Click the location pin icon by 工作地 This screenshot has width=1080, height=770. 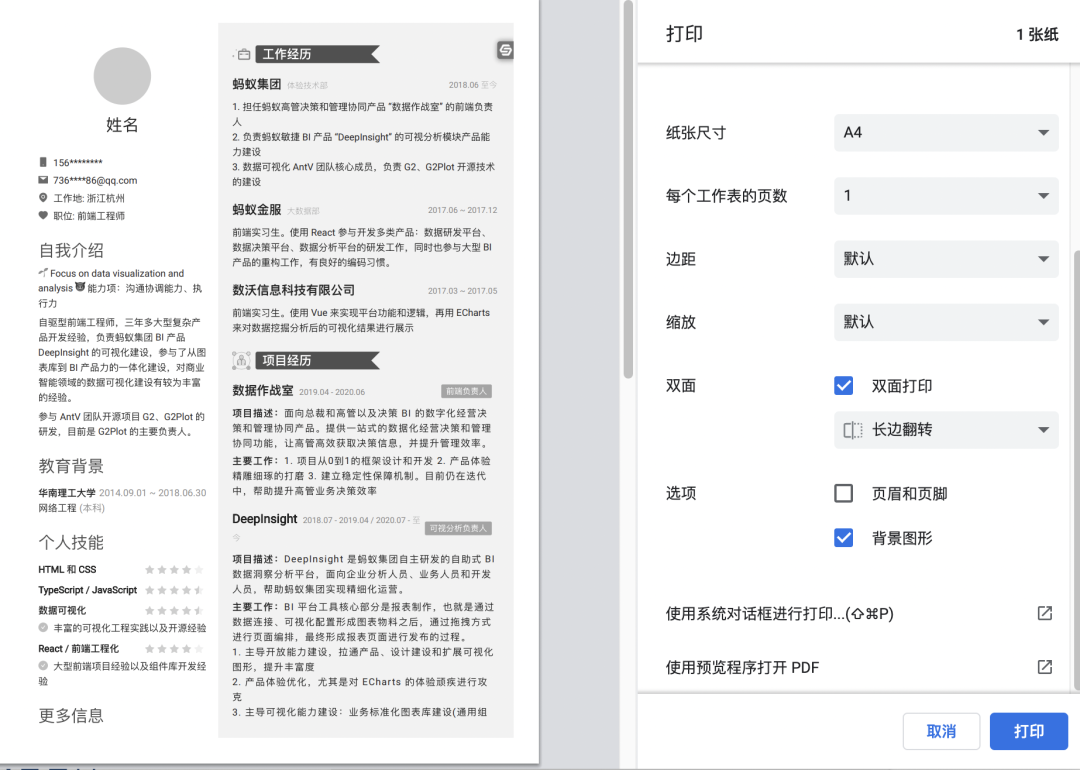pyautogui.click(x=43, y=198)
